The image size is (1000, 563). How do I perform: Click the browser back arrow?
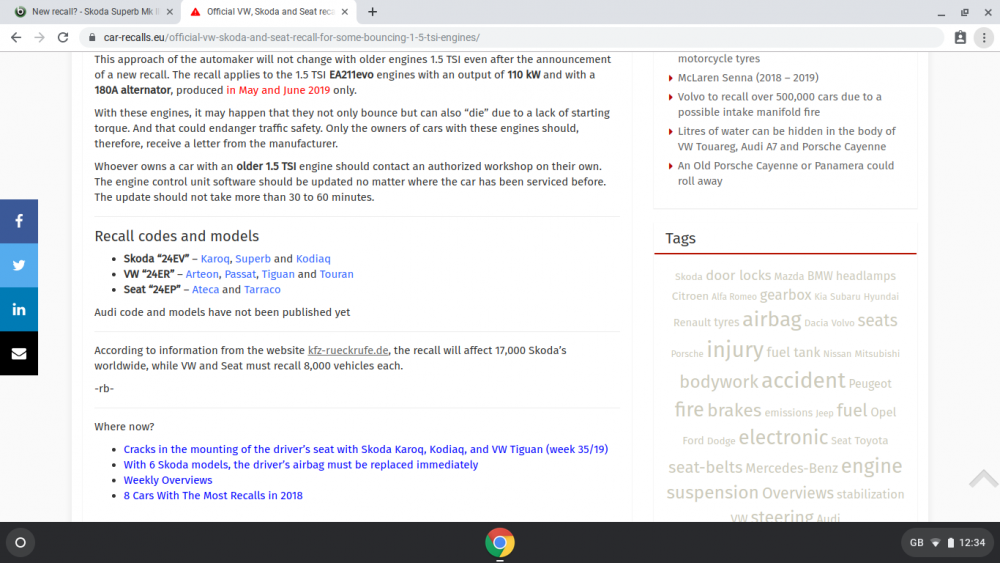tap(16, 38)
